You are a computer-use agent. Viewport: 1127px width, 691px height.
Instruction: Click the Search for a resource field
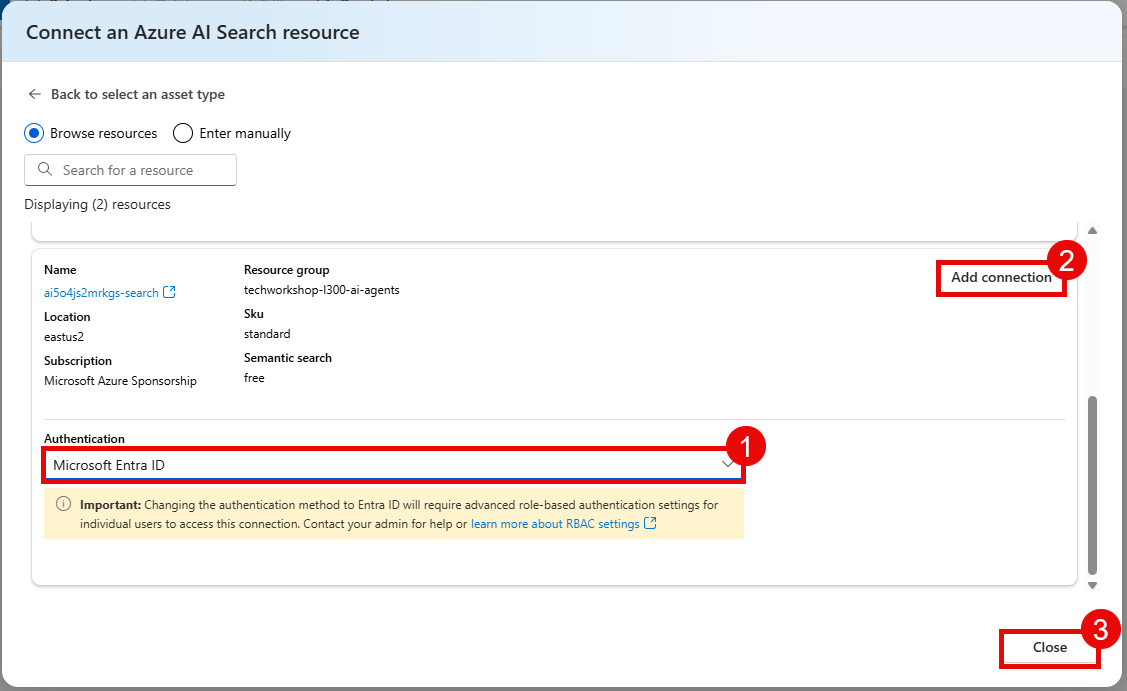pos(130,169)
